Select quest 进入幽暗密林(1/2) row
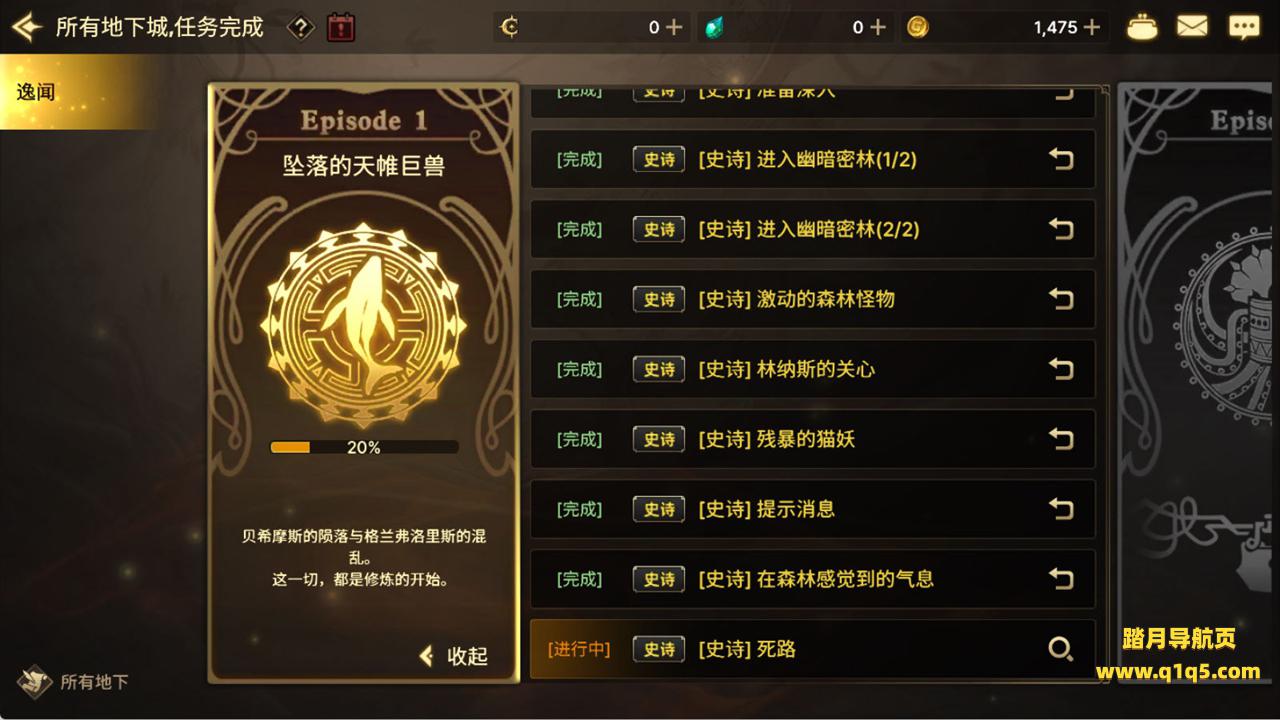 click(x=812, y=159)
